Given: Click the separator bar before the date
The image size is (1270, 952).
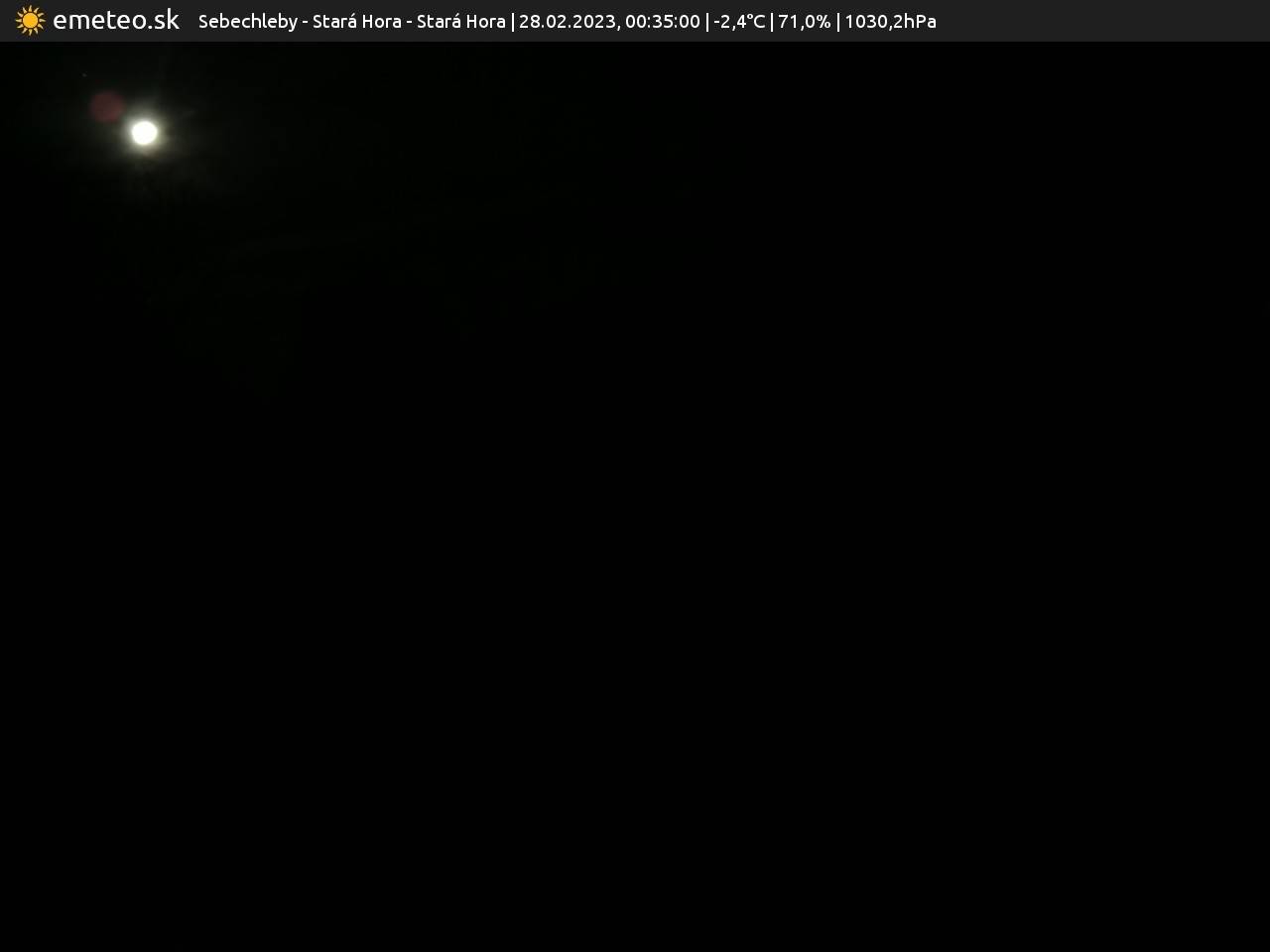Looking at the screenshot, I should click(512, 22).
